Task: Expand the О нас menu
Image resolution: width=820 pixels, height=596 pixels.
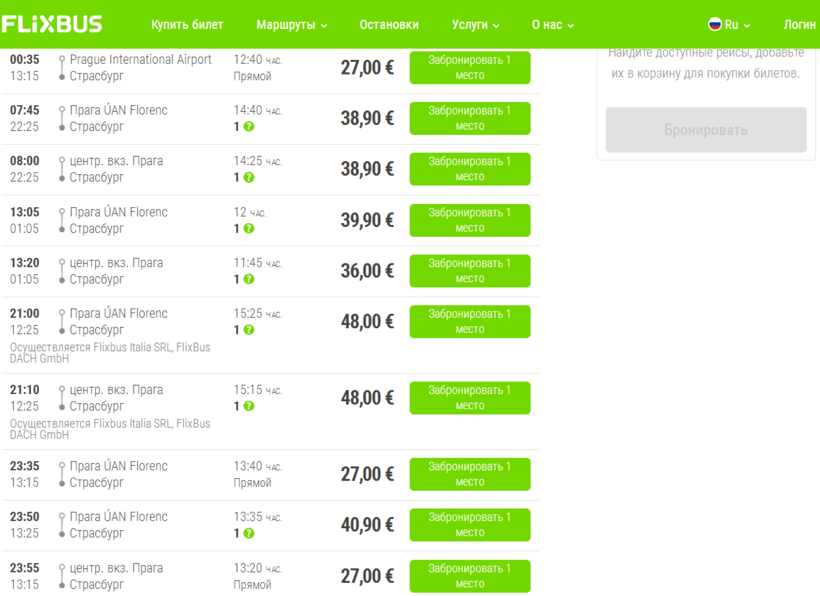Action: [551, 25]
